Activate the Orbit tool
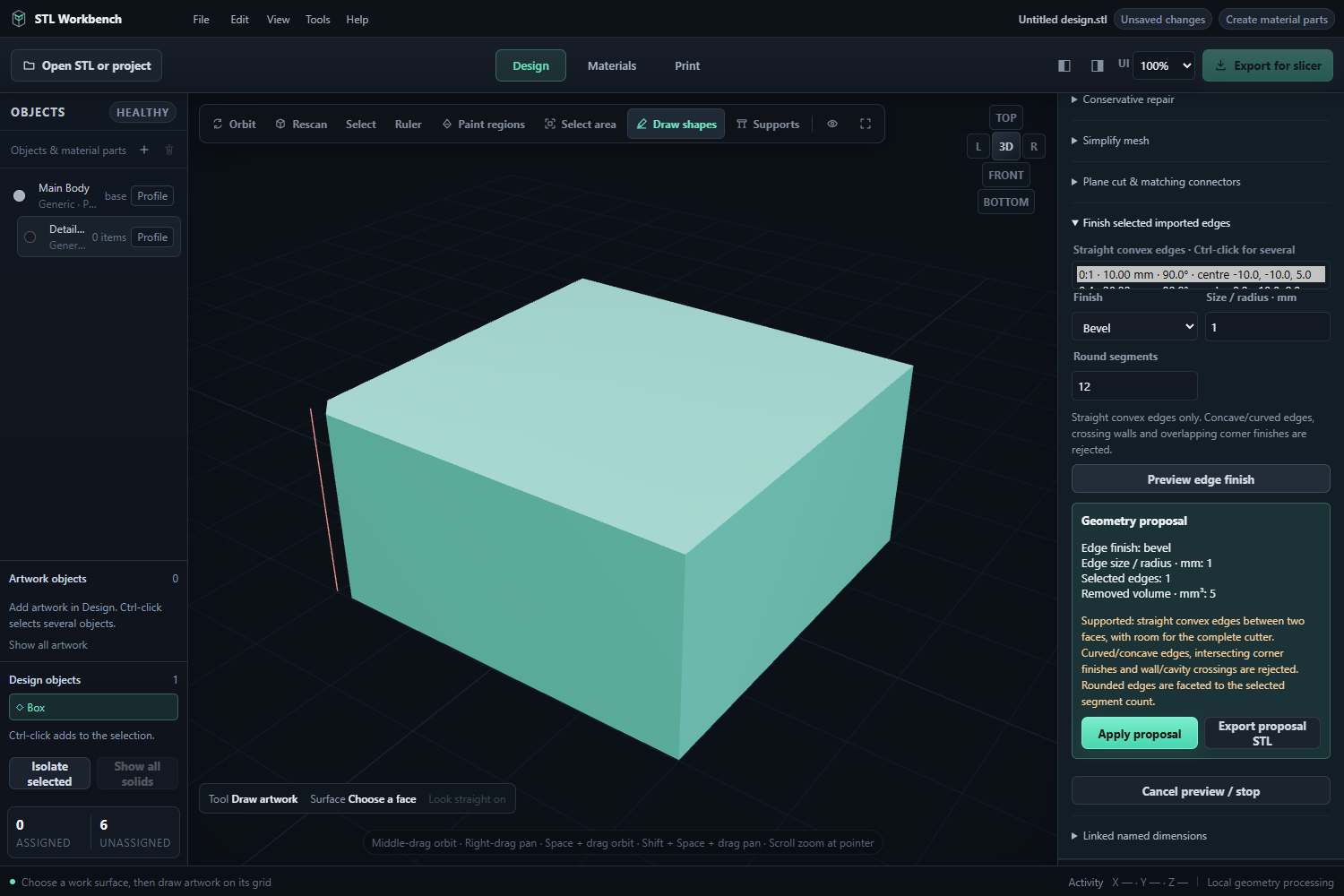Viewport: 1344px width, 896px height. point(234,124)
